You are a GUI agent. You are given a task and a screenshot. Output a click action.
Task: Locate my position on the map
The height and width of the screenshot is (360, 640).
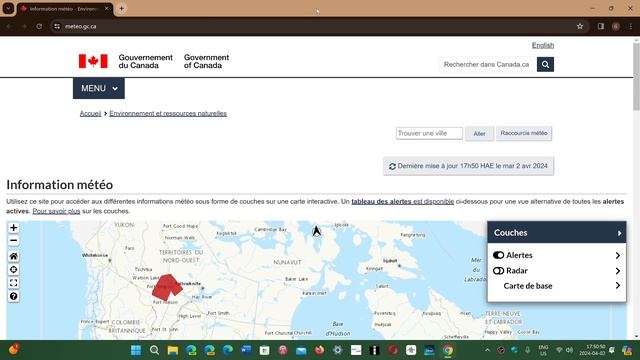pyautogui.click(x=13, y=270)
